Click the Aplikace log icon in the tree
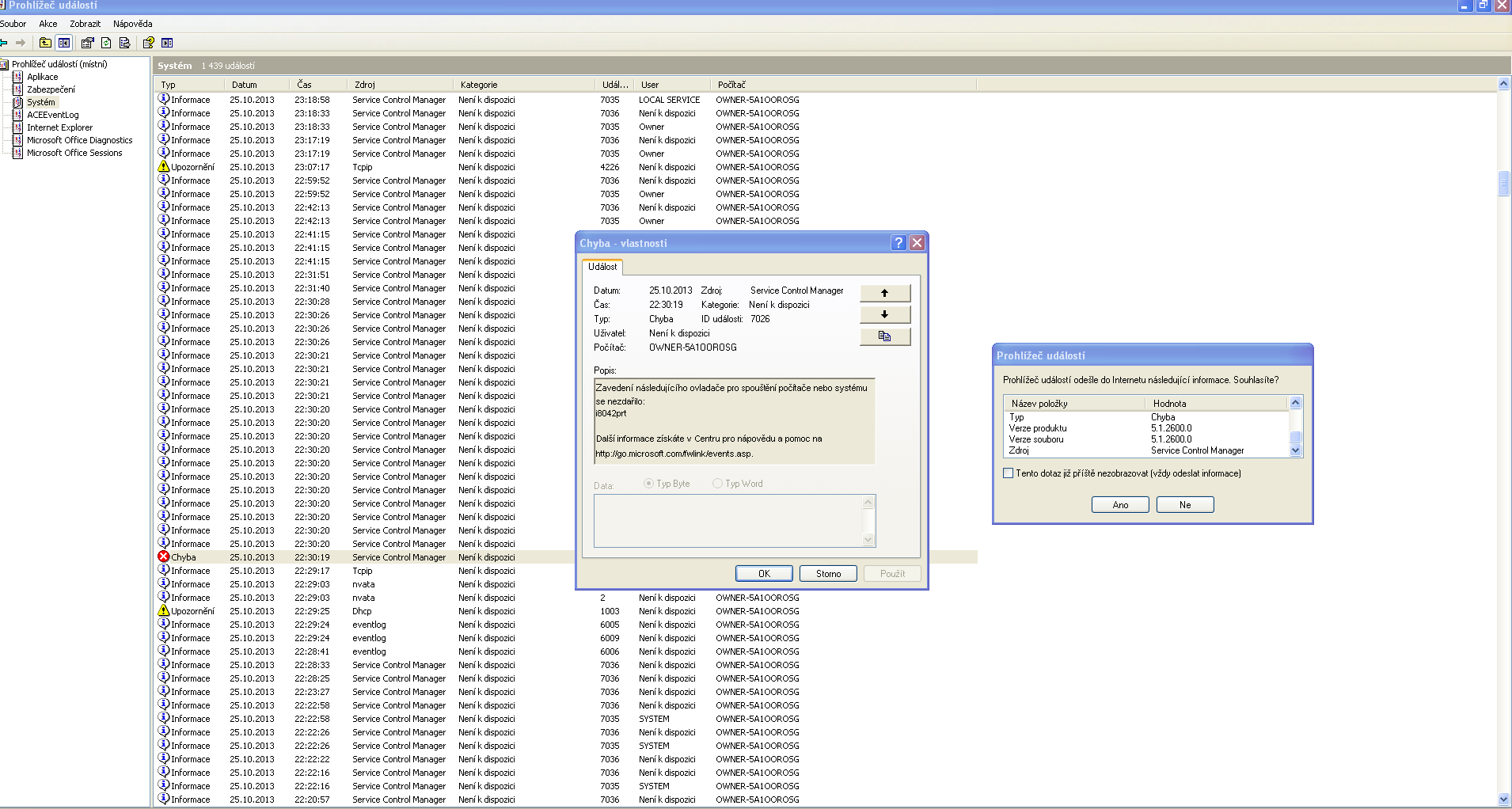Image resolution: width=1512 pixels, height=809 pixels. (x=17, y=77)
